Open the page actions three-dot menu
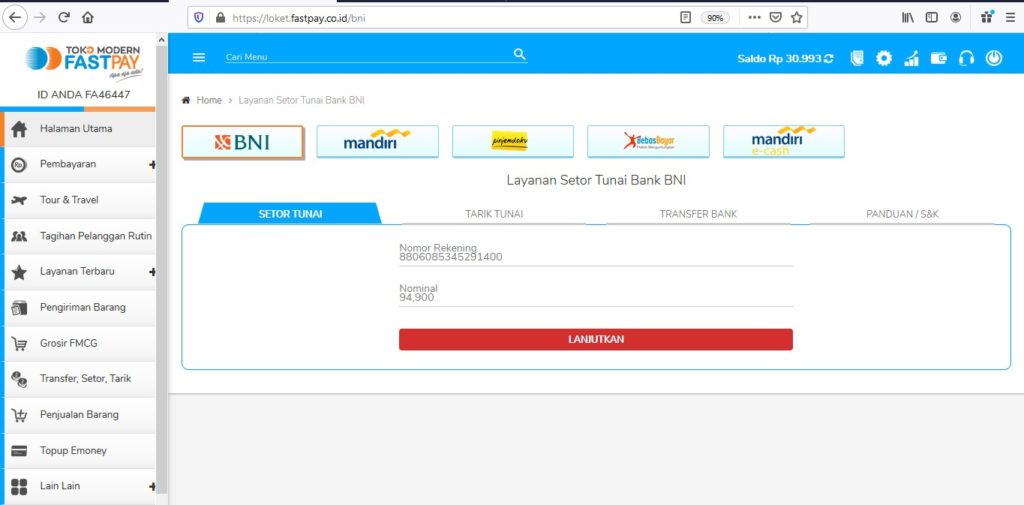 tap(754, 18)
